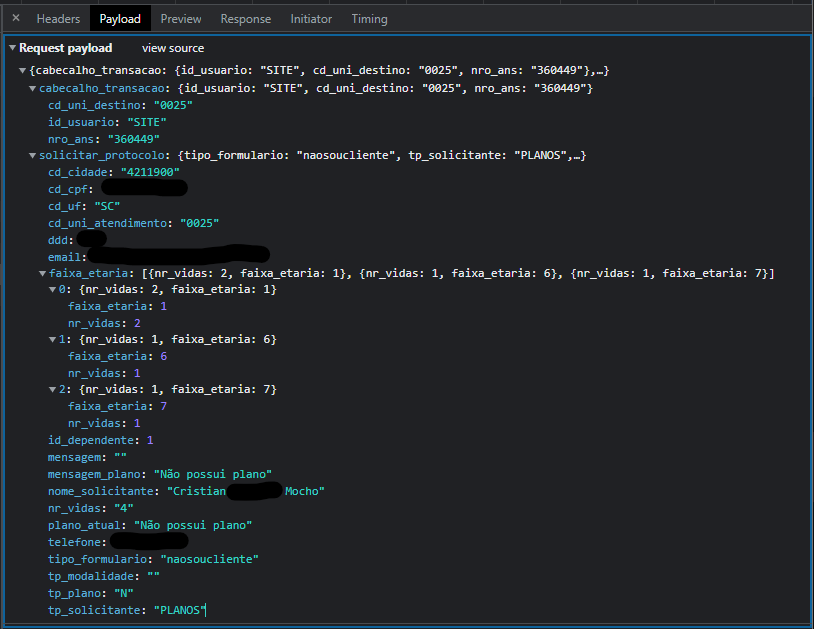Click the mensagem empty string row
The image size is (814, 629).
87,458
